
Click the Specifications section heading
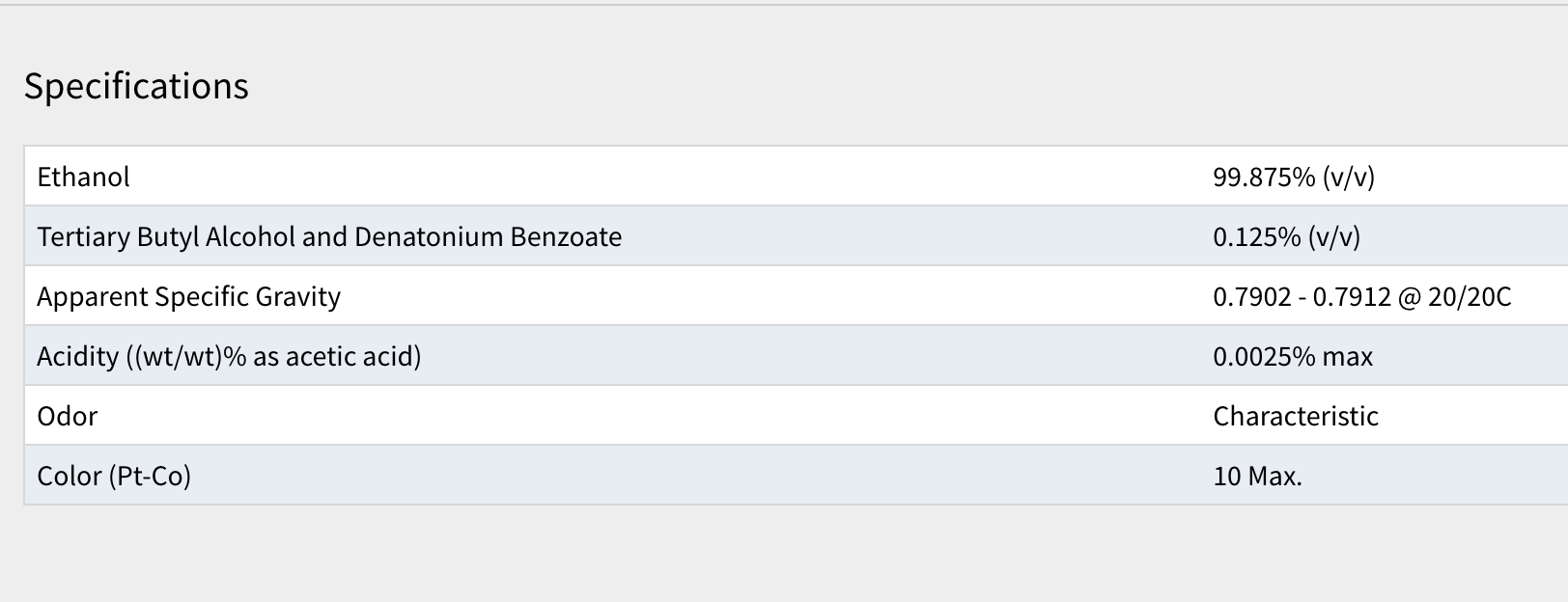[136, 86]
